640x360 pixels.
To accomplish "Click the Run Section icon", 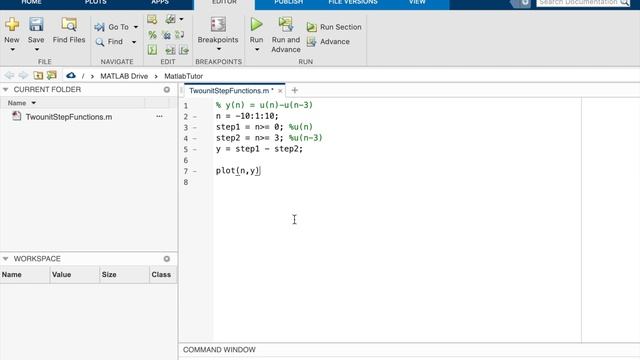I will click(311, 27).
